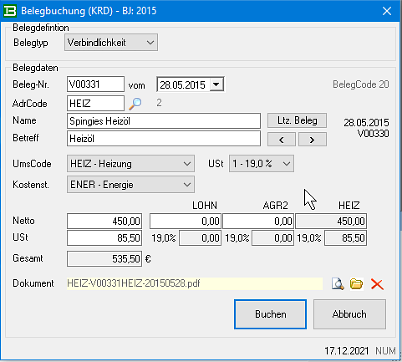Image resolution: width=402 pixels, height=362 pixels.
Task: Open the Belegtyp Verbindlichkeit dropdown
Action: click(111, 43)
